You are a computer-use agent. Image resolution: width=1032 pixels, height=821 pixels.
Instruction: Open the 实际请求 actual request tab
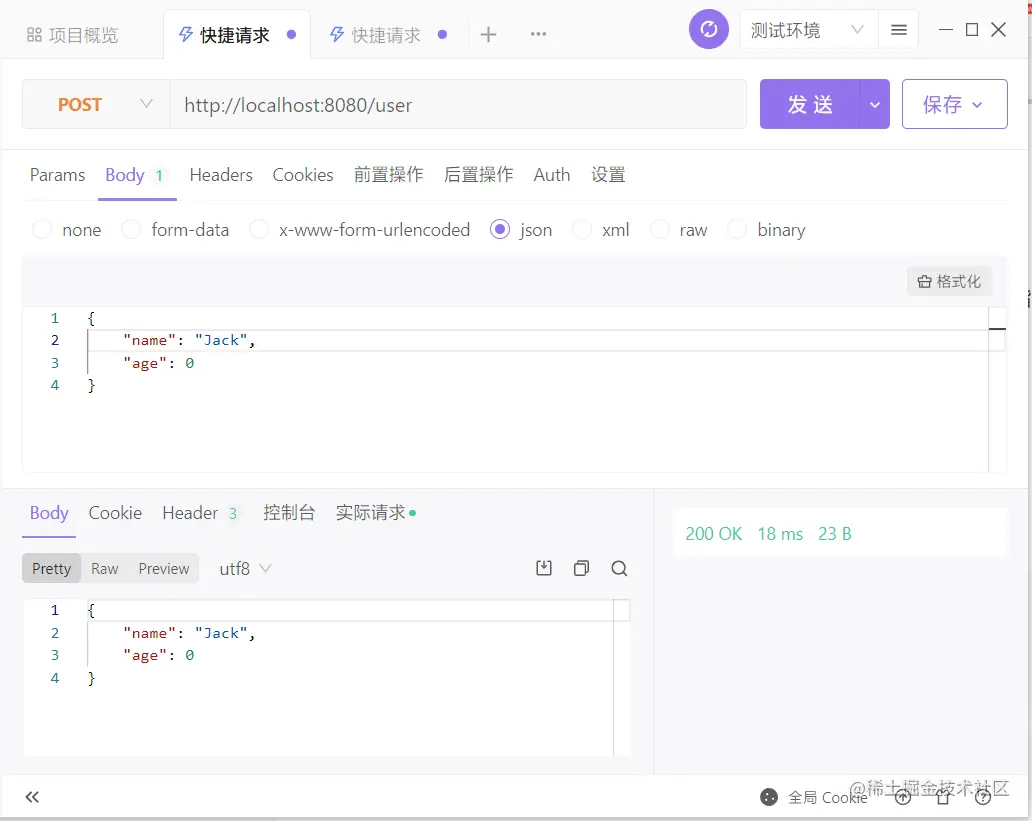(375, 513)
